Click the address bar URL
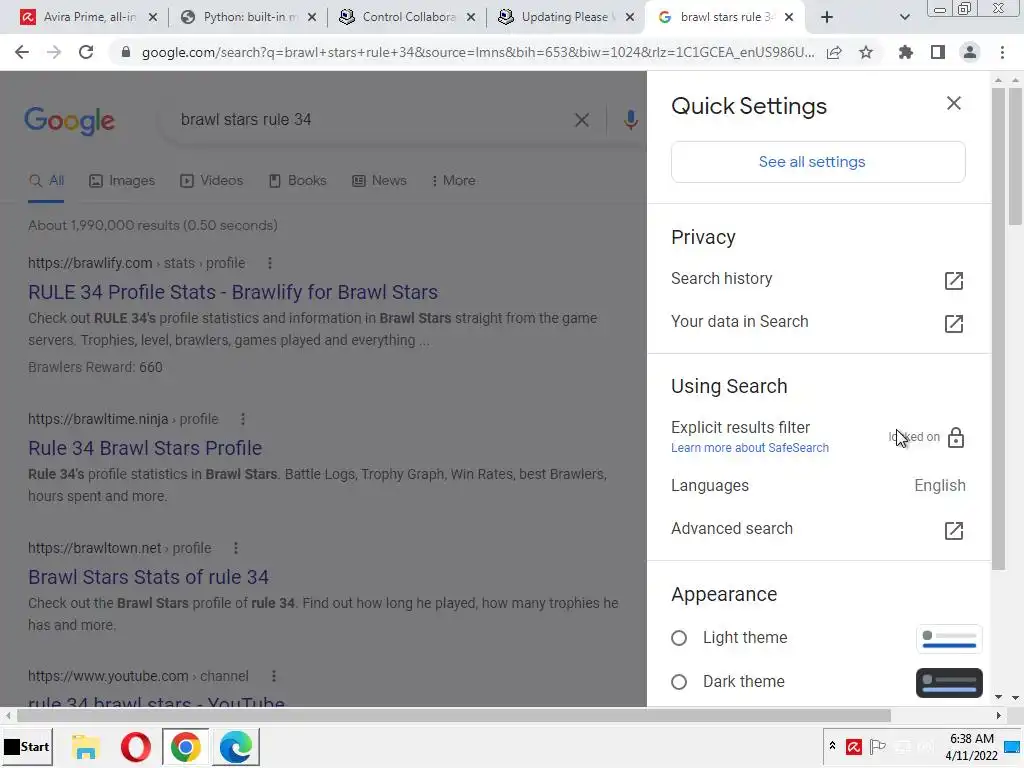Screen dimensions: 1024x768 (x=478, y=53)
